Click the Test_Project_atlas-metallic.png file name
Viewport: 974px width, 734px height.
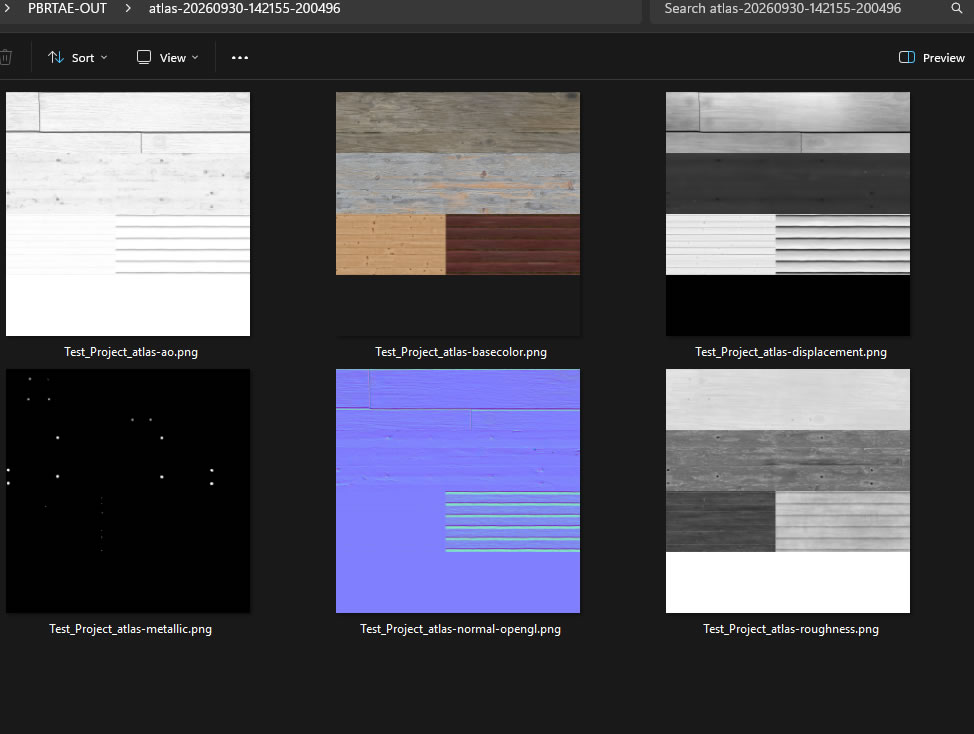pos(130,629)
